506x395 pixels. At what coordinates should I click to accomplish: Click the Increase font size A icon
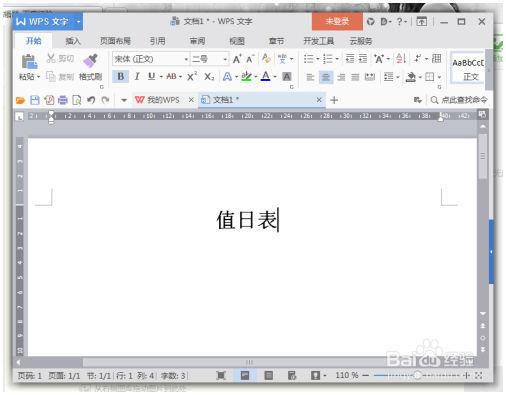click(237, 59)
